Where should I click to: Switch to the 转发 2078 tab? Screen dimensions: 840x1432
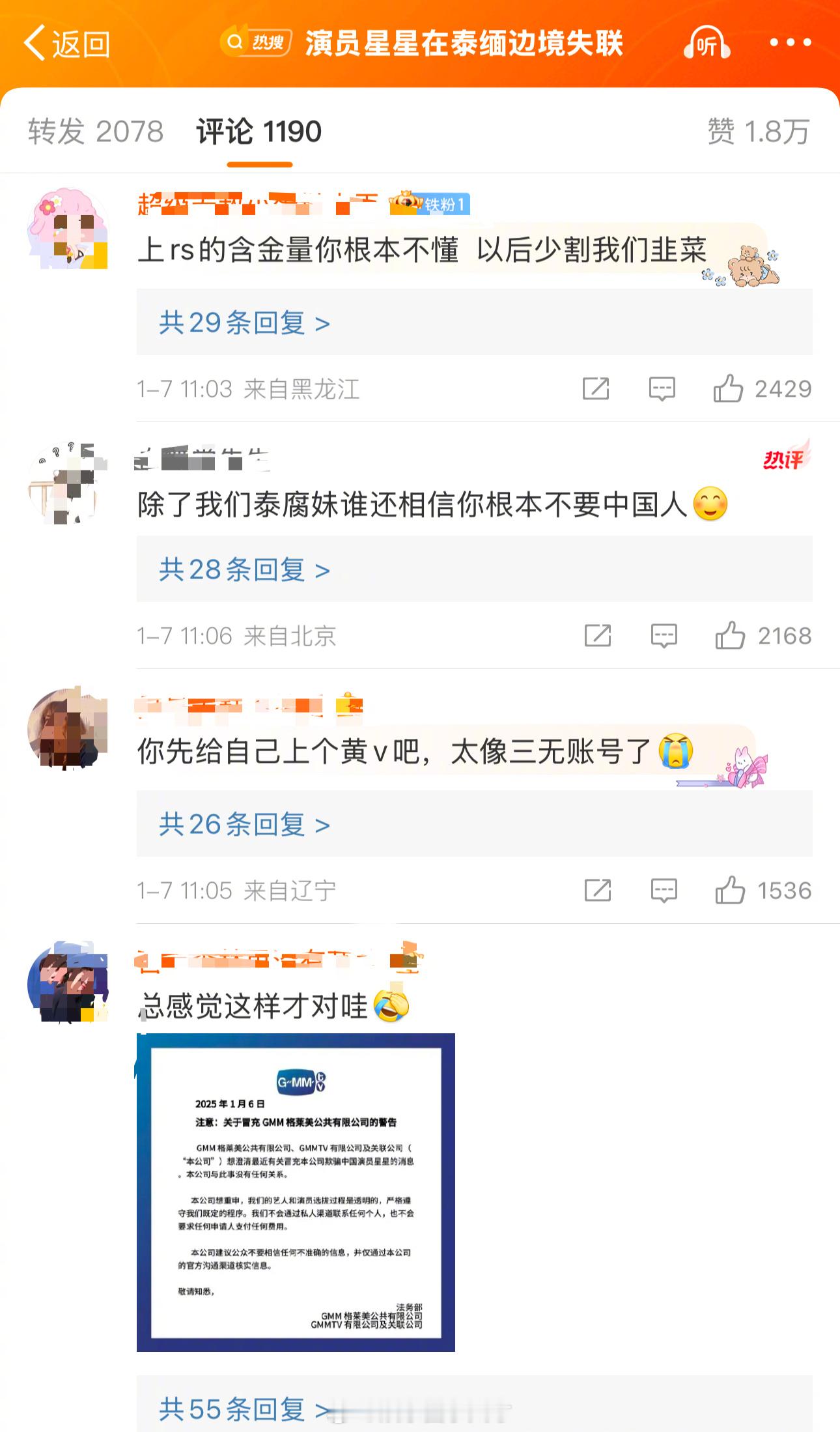click(96, 131)
